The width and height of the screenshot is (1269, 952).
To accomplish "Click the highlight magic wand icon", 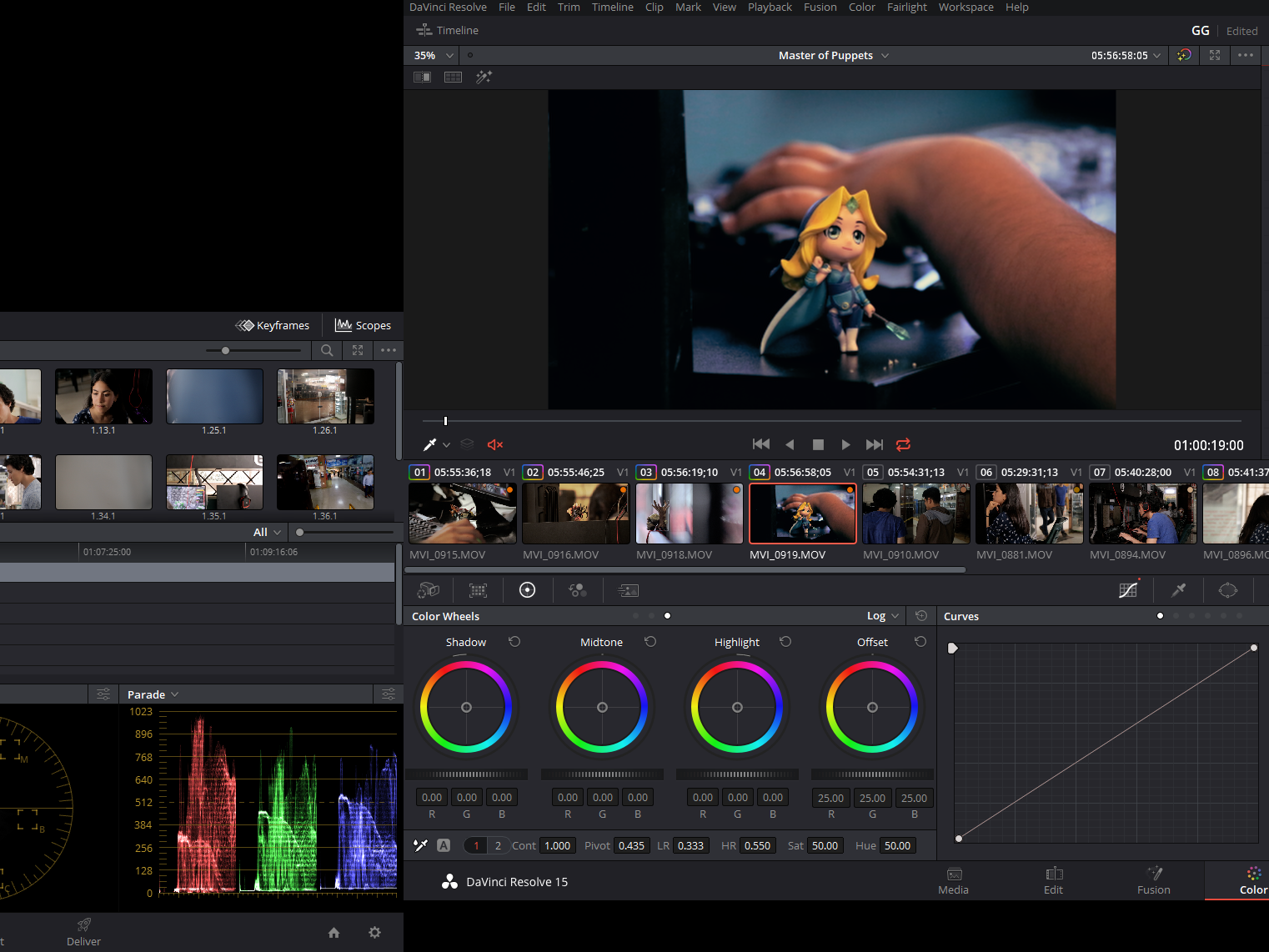I will pyautogui.click(x=484, y=77).
